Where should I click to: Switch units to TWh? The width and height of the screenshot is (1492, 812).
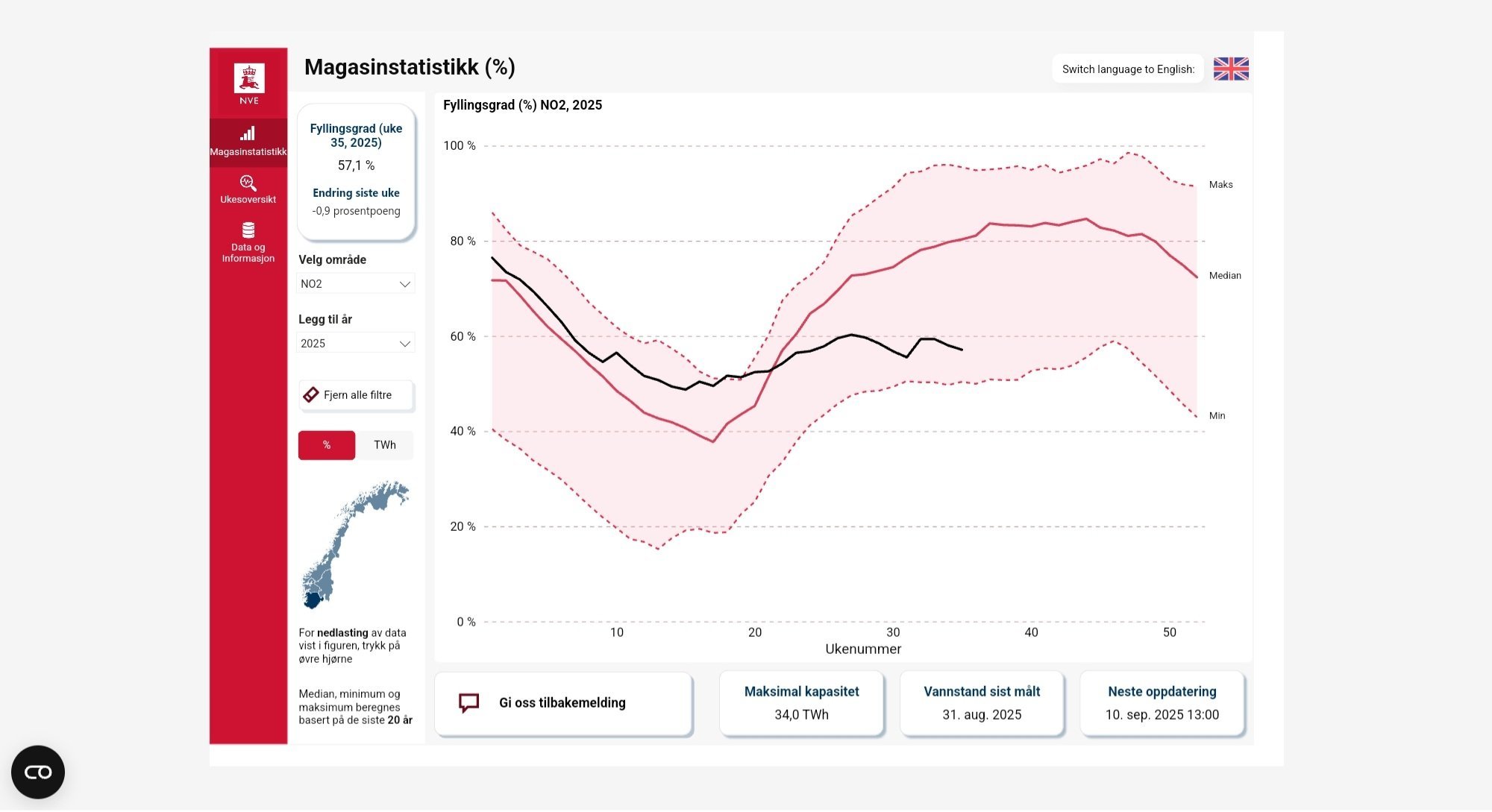tap(385, 445)
